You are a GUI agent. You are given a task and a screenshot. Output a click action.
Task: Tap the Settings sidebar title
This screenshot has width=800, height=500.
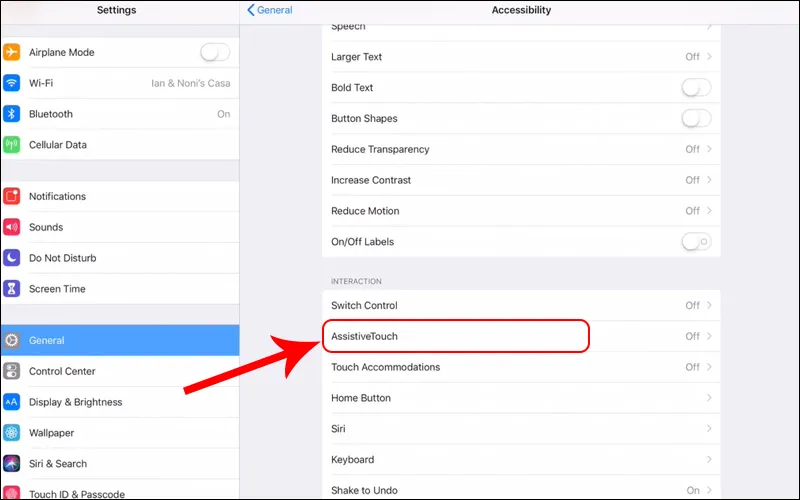(x=116, y=10)
